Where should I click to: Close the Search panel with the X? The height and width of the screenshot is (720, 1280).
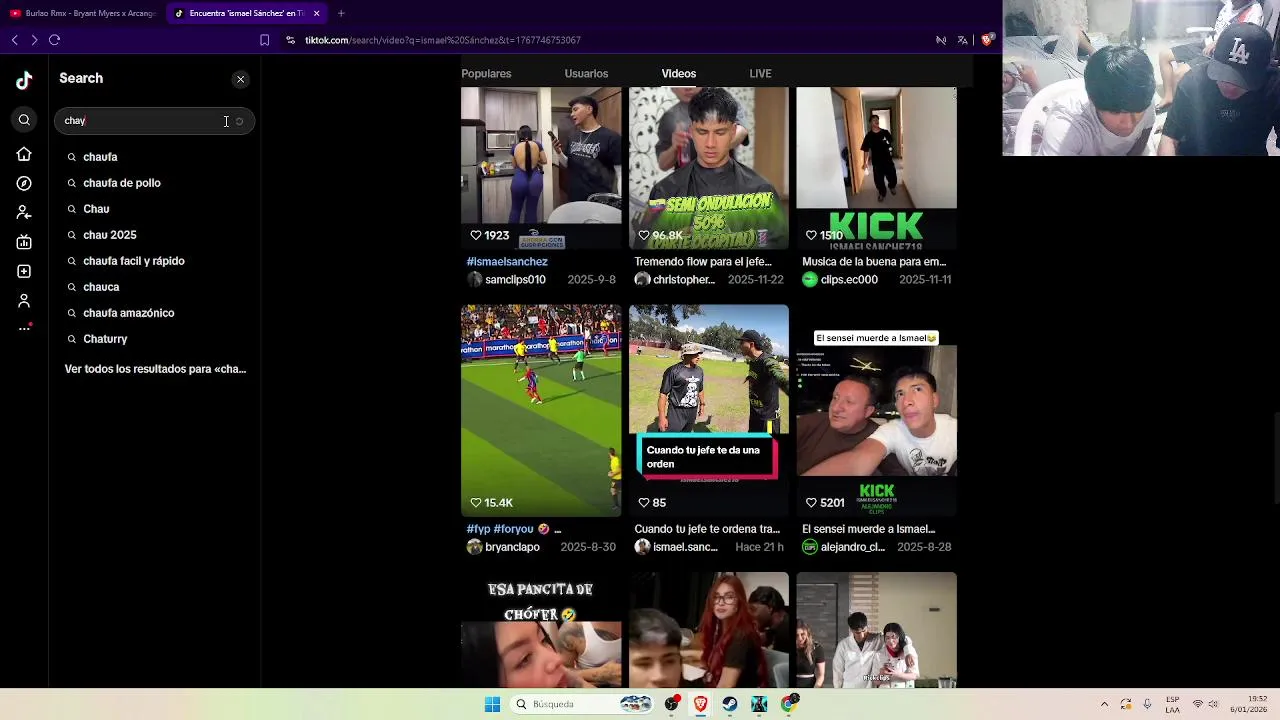point(240,79)
